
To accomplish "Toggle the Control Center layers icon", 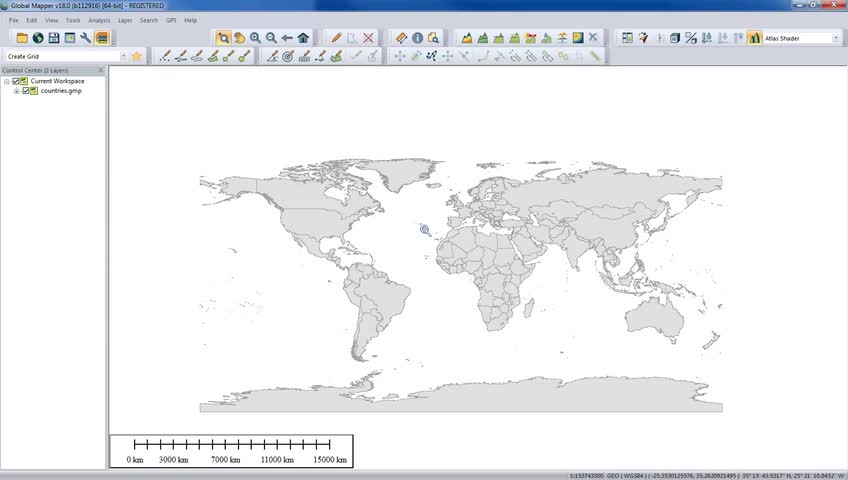I will click(102, 38).
